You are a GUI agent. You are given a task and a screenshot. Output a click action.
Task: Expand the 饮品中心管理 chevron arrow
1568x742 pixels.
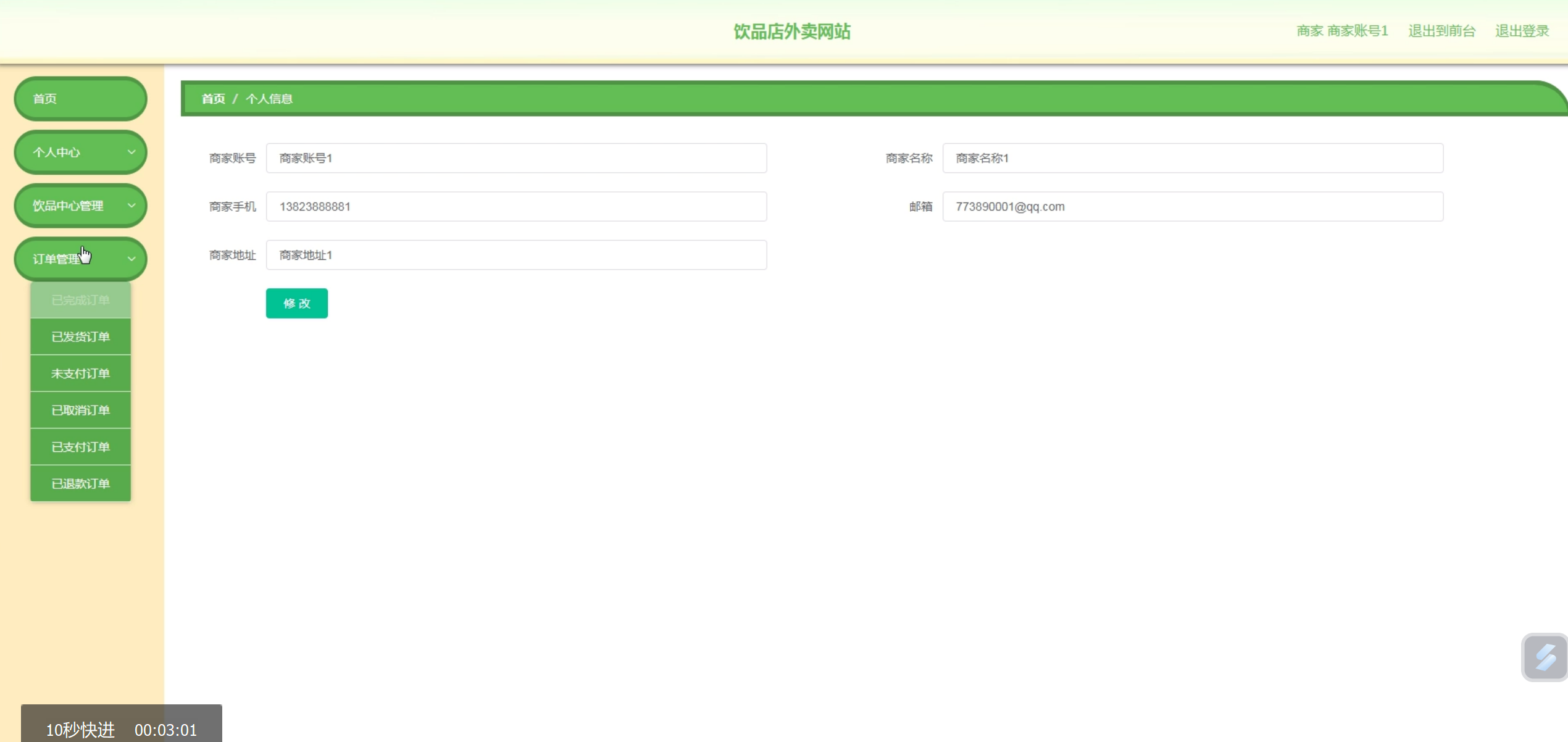click(131, 206)
